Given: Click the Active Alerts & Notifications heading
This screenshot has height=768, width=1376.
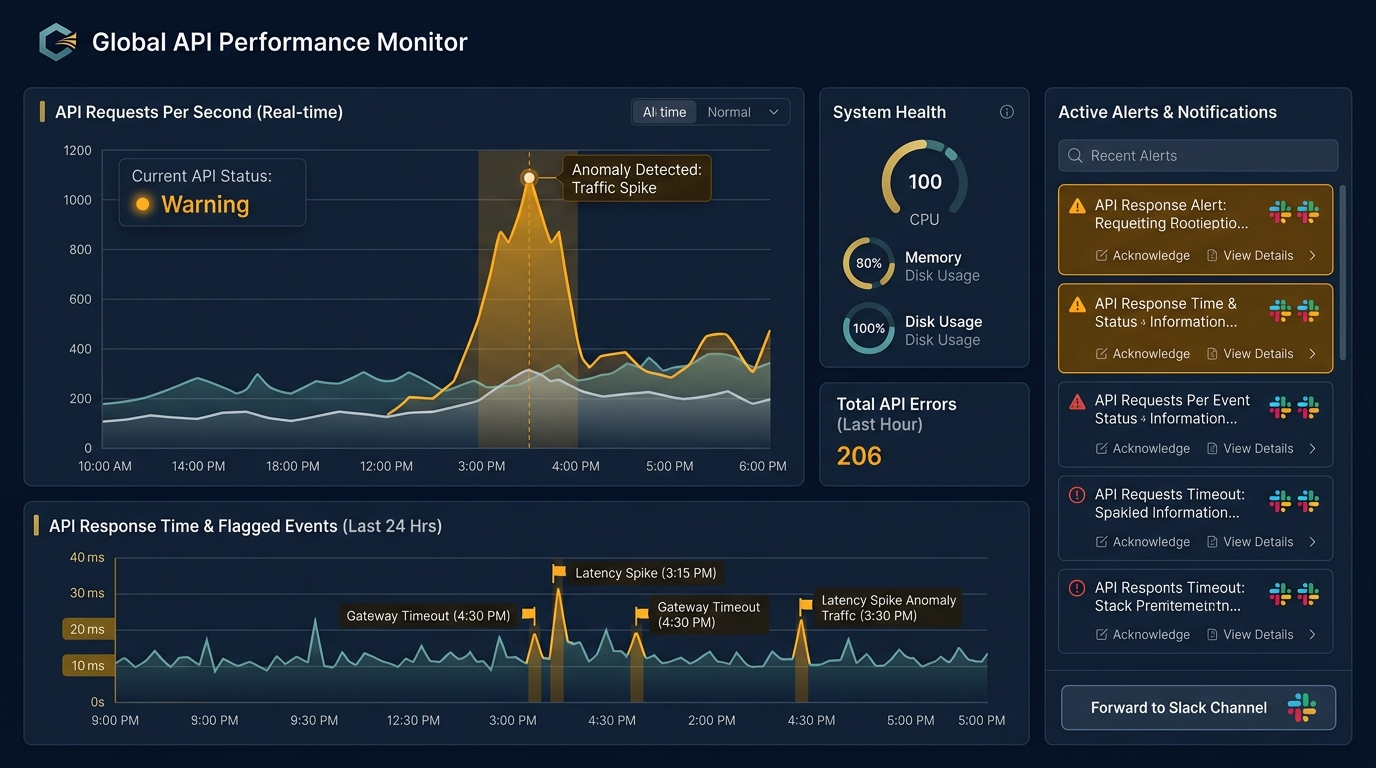Looking at the screenshot, I should (1167, 112).
